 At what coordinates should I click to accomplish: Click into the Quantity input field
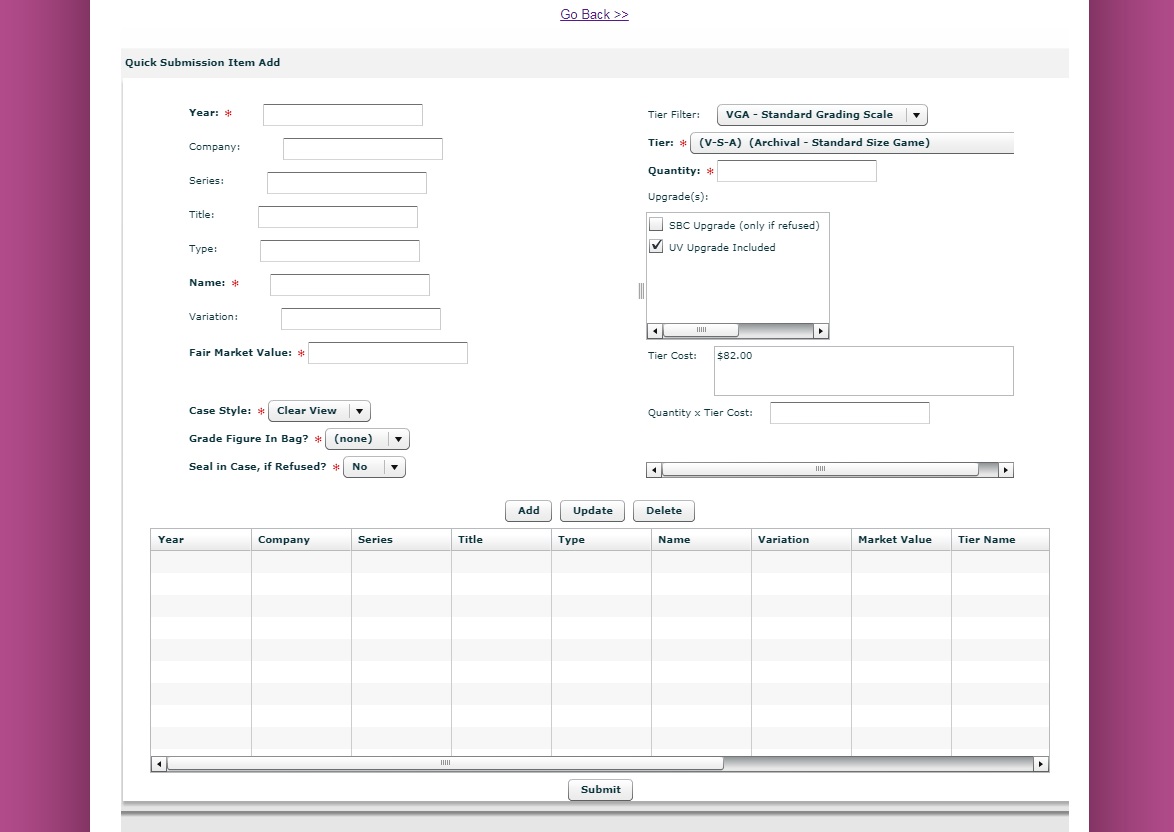[x=796, y=171]
